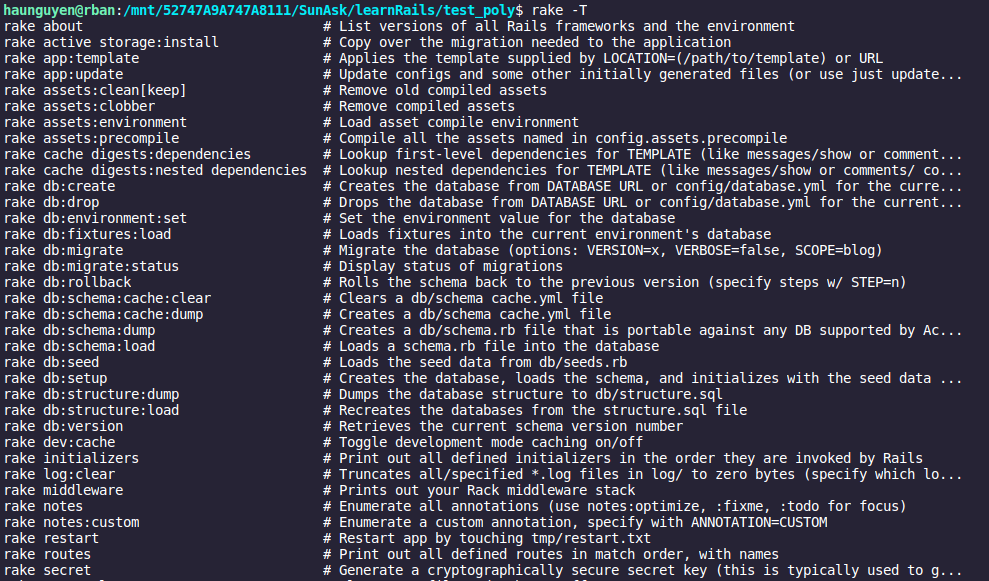Click the username 'haunguyen@rban' in the prompt
This screenshot has height=581, width=989.
tap(59, 10)
